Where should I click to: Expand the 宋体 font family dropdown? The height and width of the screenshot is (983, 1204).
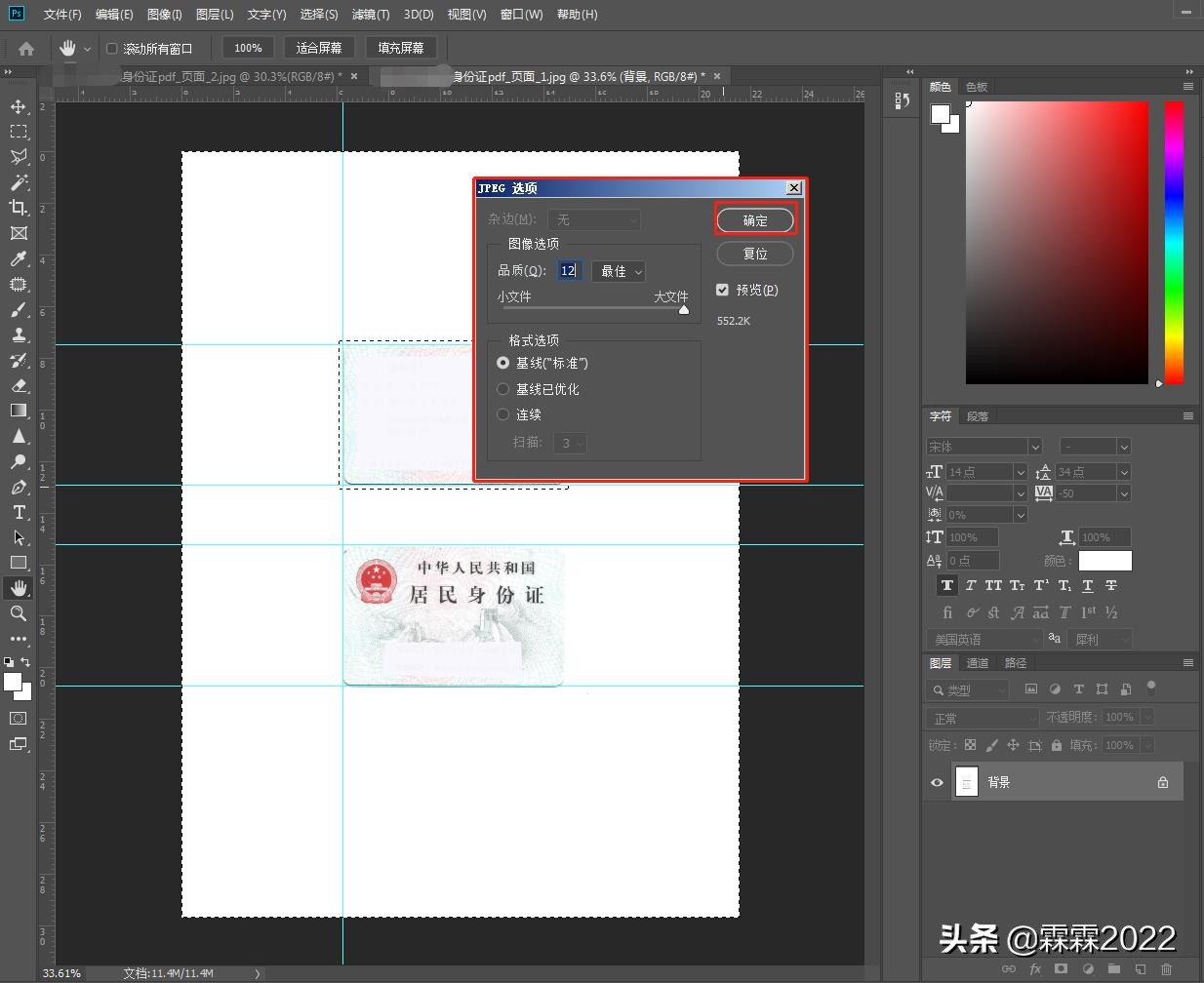pos(1034,447)
